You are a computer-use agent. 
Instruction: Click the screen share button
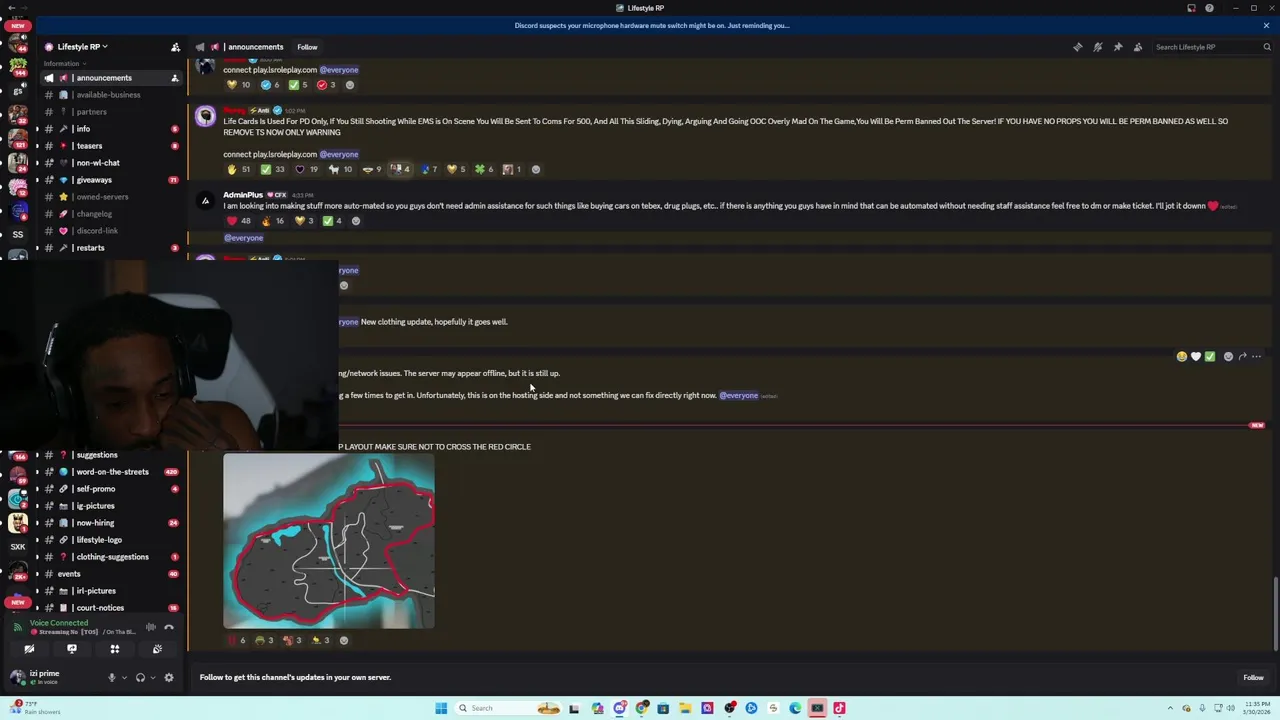pos(72,649)
